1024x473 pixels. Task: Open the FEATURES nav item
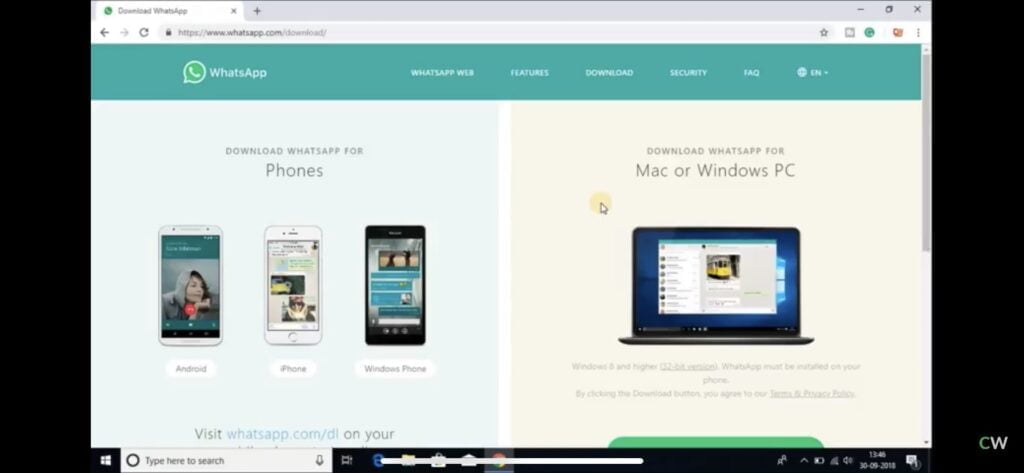coord(530,73)
